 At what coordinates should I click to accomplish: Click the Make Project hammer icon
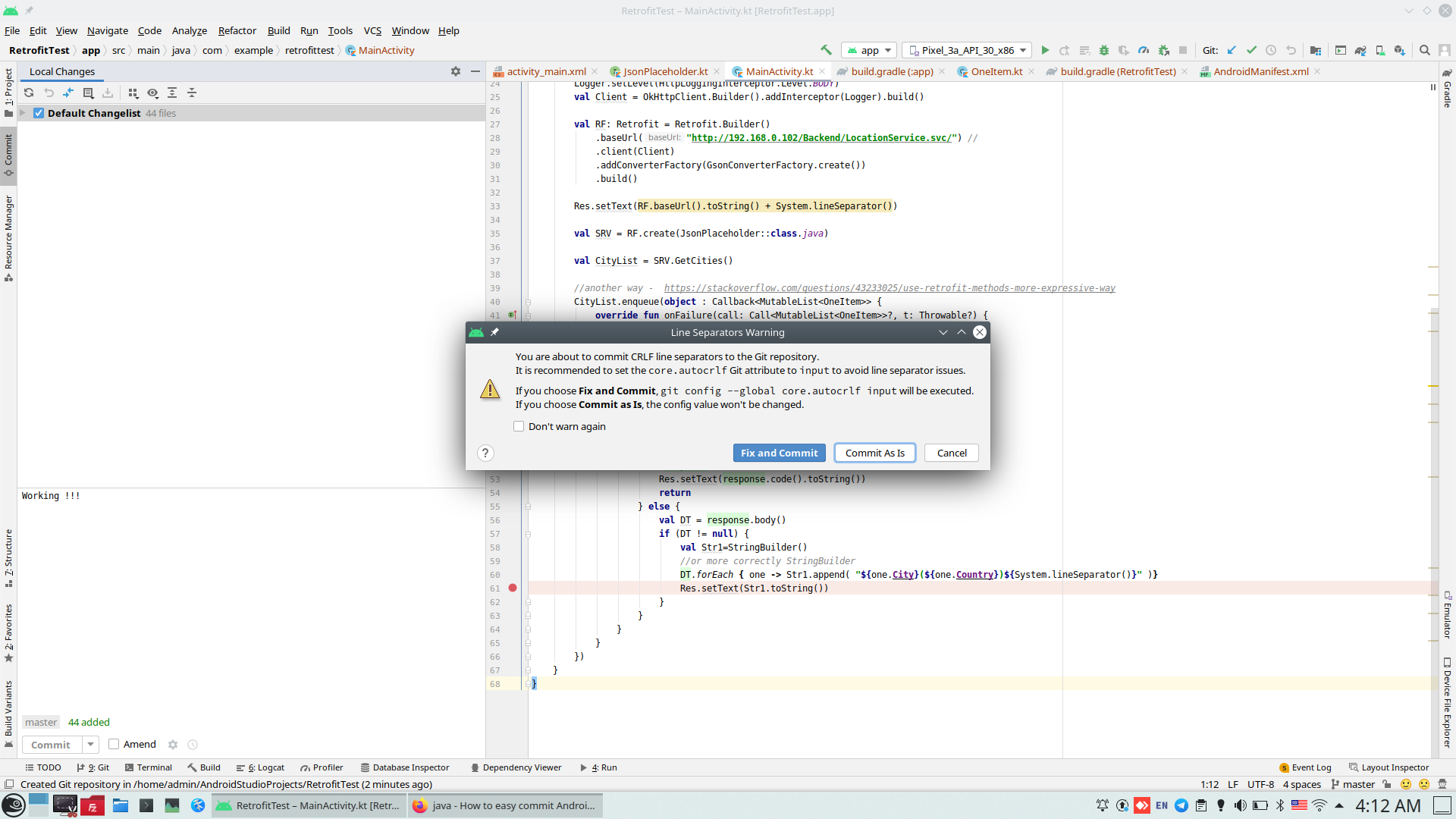tap(826, 50)
